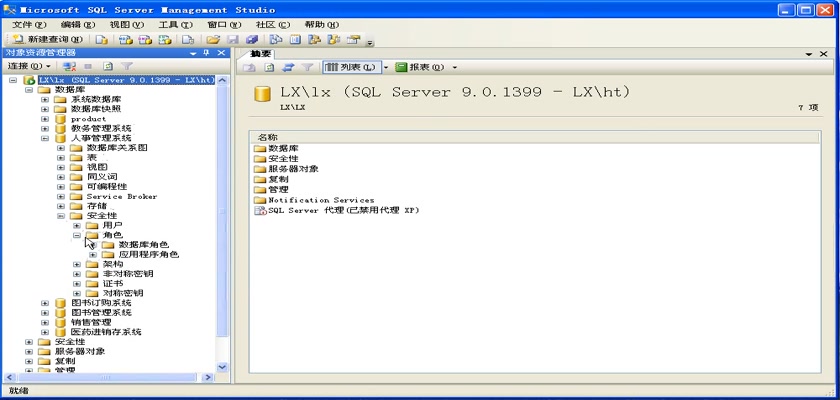840x400 pixels.
Task: Open the Summary pane window-list dropdown arrow
Action: point(809,55)
